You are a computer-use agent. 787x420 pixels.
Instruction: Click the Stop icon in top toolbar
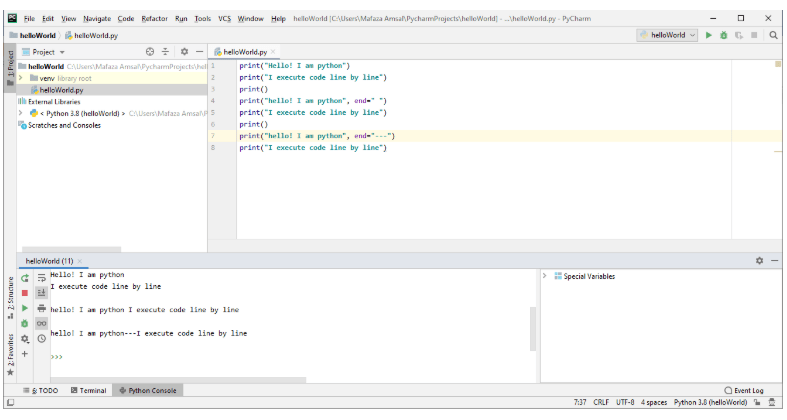[x=754, y=35]
